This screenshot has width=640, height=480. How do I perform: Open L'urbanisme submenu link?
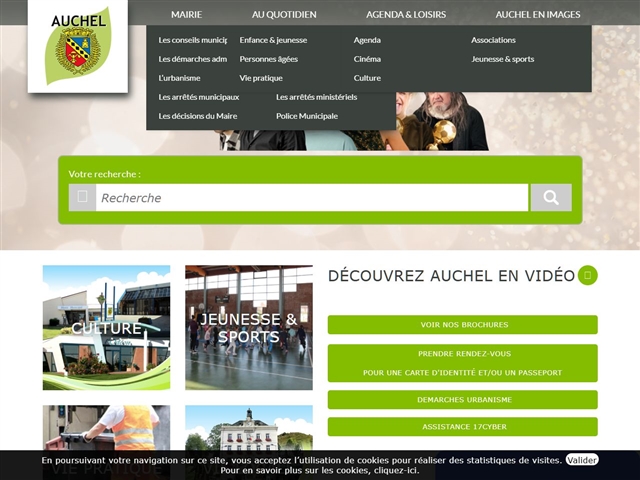[179, 78]
